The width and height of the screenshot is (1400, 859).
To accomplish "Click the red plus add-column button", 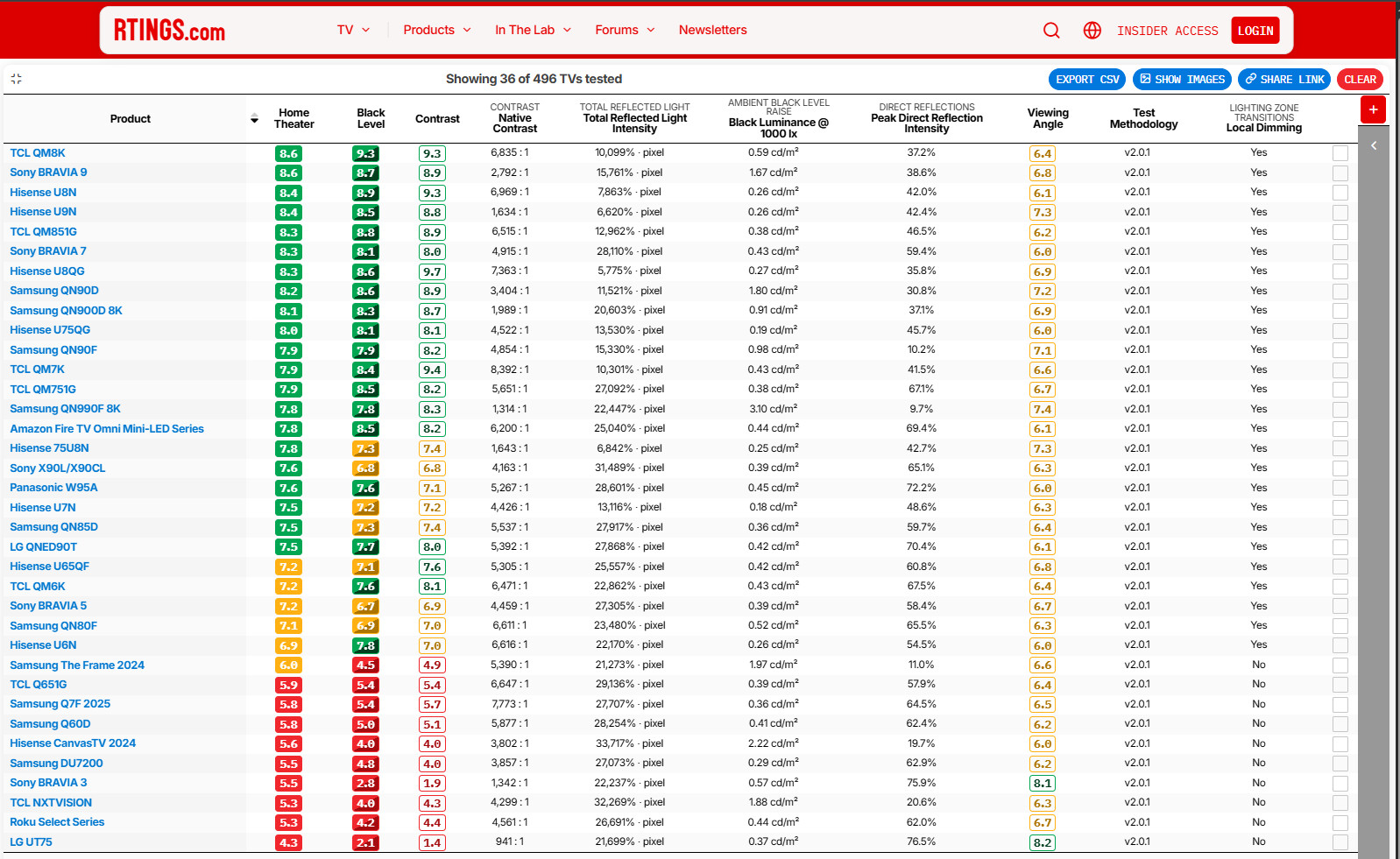I will 1373,109.
